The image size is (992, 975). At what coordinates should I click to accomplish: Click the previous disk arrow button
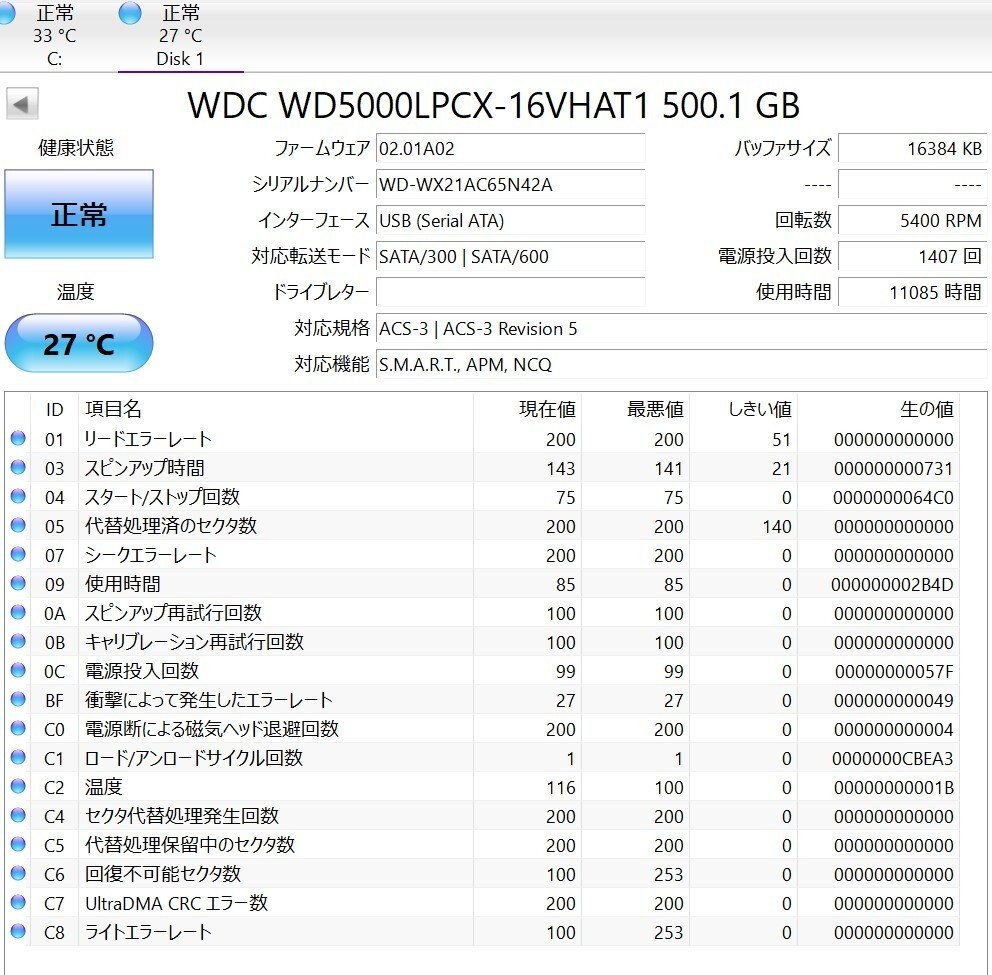[x=22, y=104]
